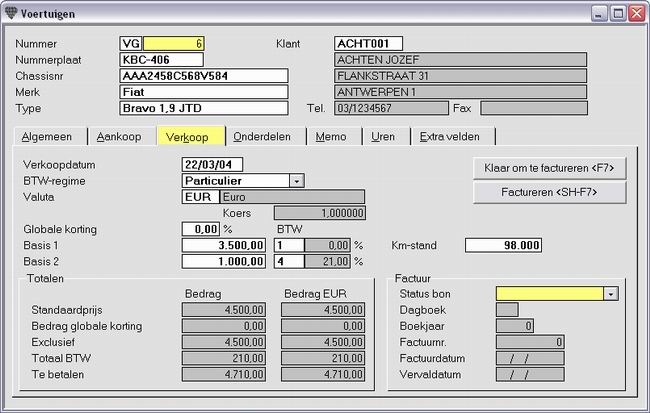Close the Voertuigen window
Viewport: 650px width, 413px height.
click(636, 14)
